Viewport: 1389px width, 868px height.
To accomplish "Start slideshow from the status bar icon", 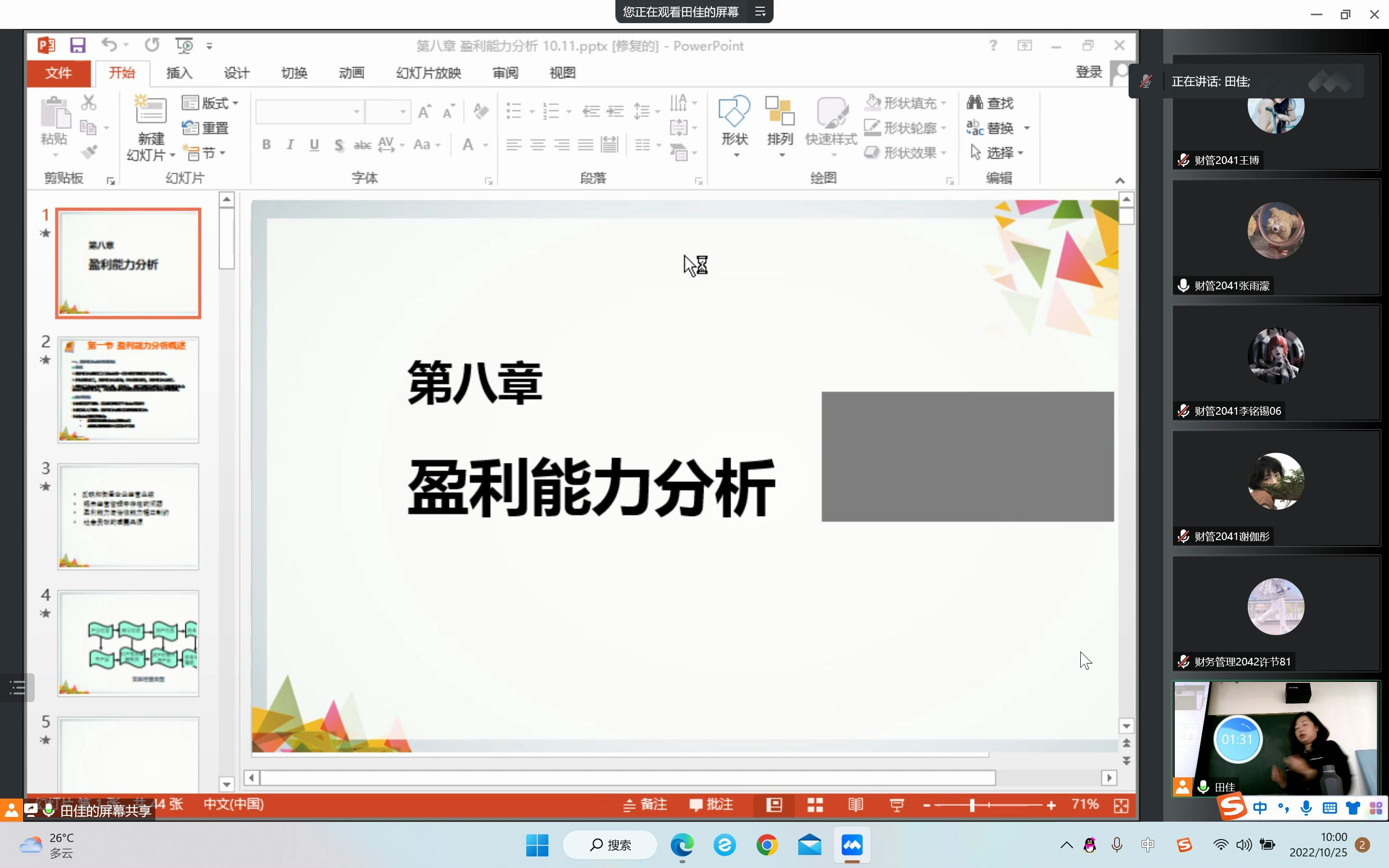I will click(897, 805).
